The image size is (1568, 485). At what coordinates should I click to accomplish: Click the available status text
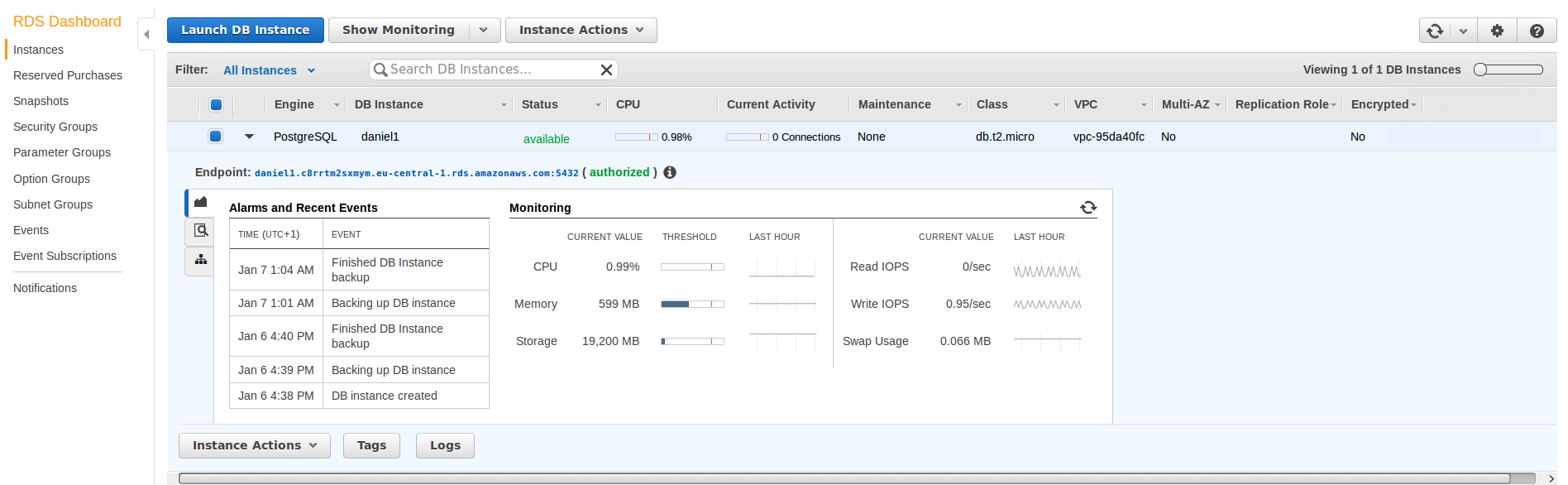(x=547, y=139)
